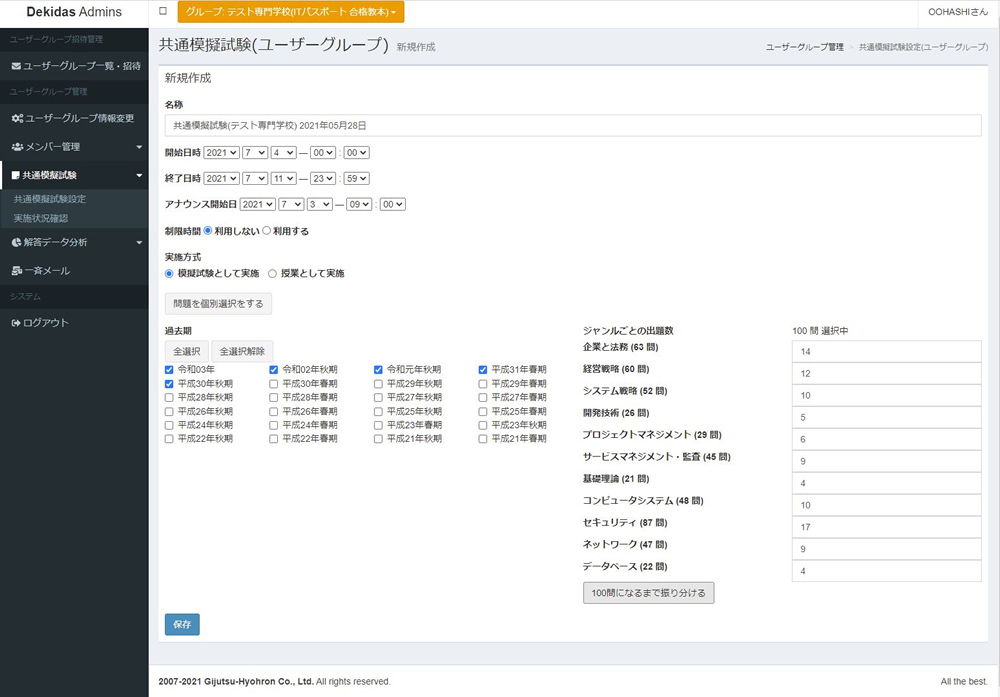
Task: Open the 開始日時 month dropdown
Action: 254,152
